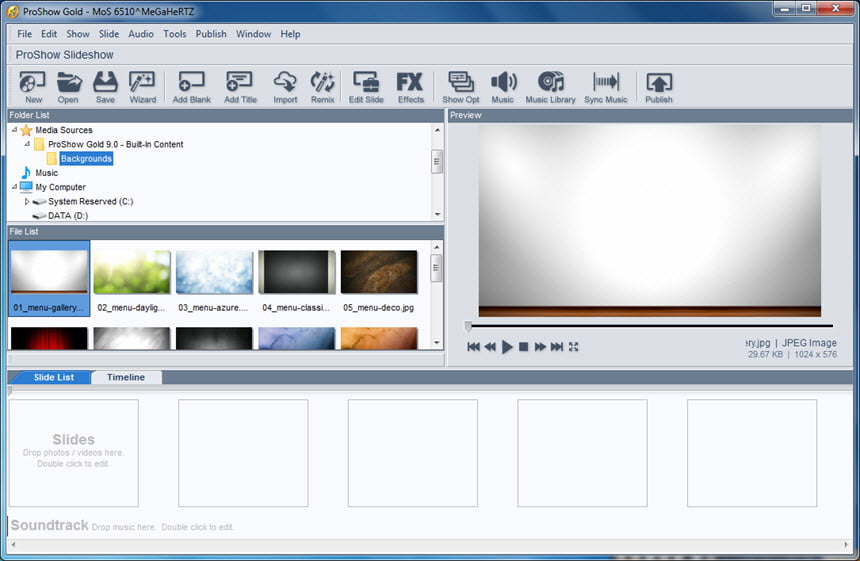Select the System Reserved (C:) drive label
This screenshot has width=860, height=561.
pos(90,201)
